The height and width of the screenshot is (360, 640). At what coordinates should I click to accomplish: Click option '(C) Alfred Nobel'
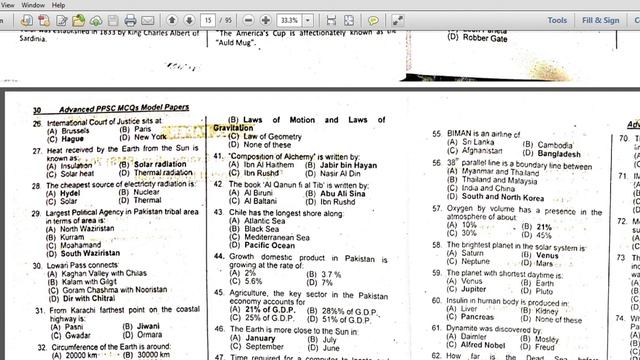click(476, 345)
